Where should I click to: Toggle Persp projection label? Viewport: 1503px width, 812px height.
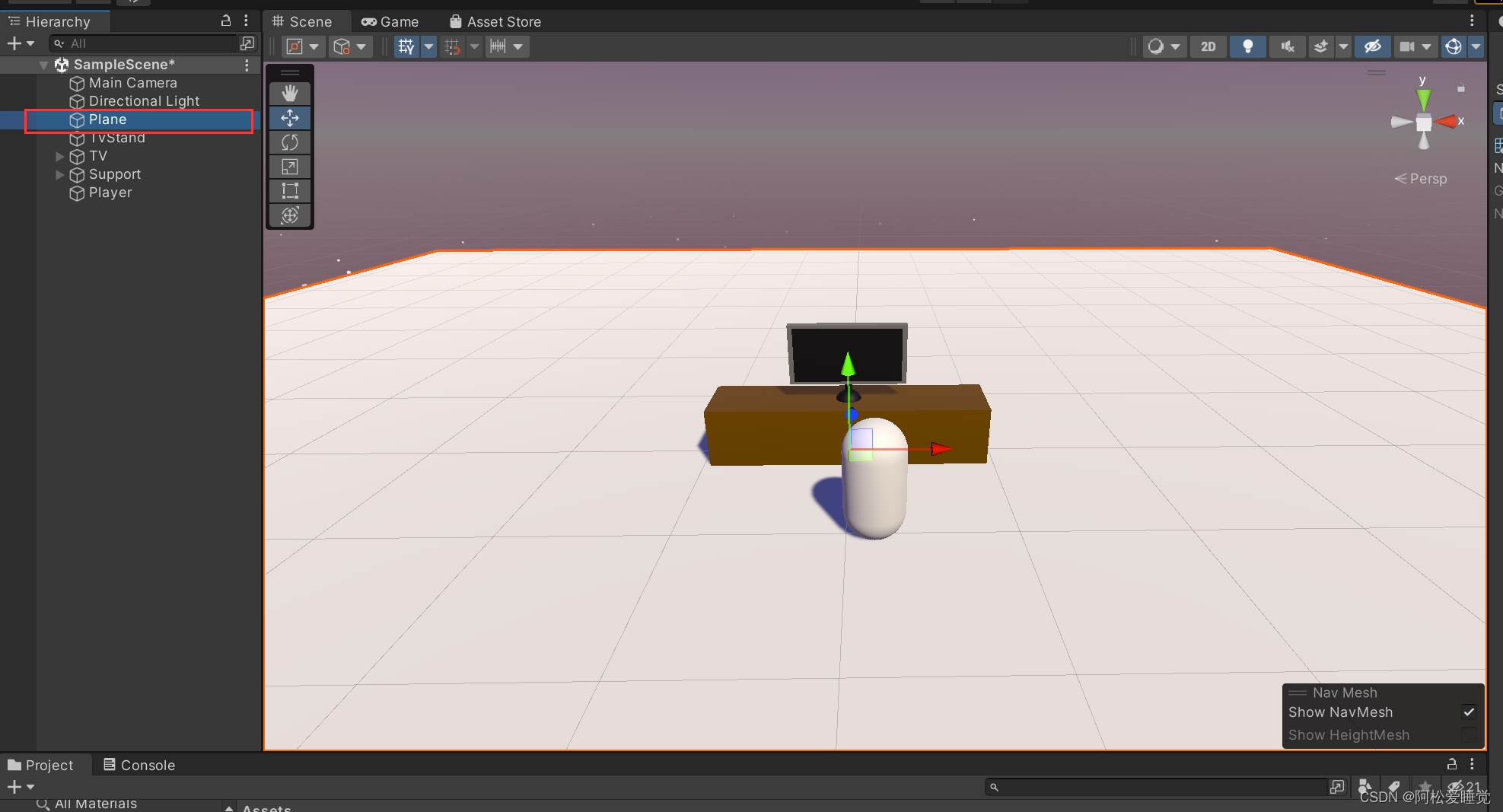pos(1420,179)
